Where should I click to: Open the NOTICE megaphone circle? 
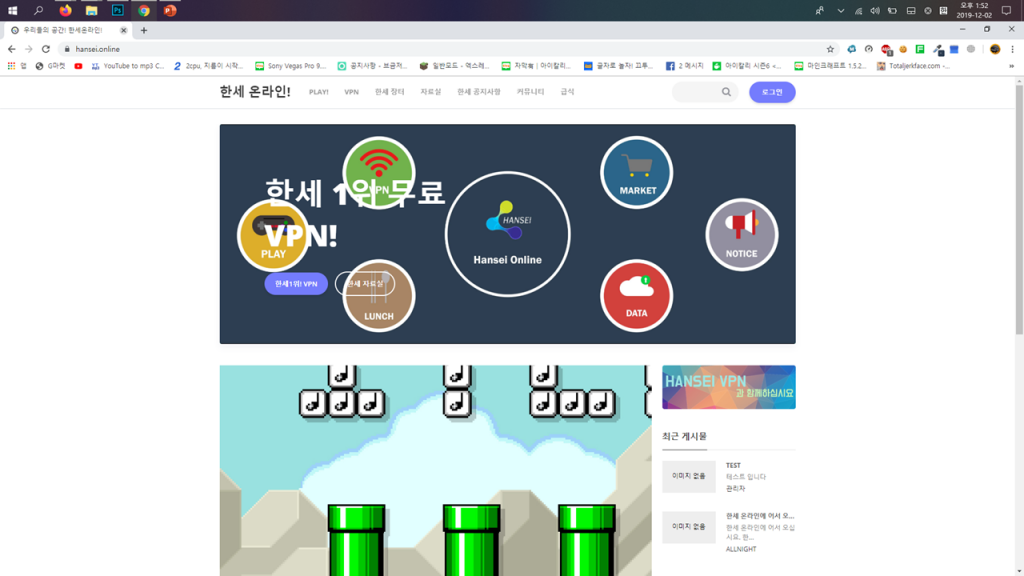pyautogui.click(x=741, y=234)
